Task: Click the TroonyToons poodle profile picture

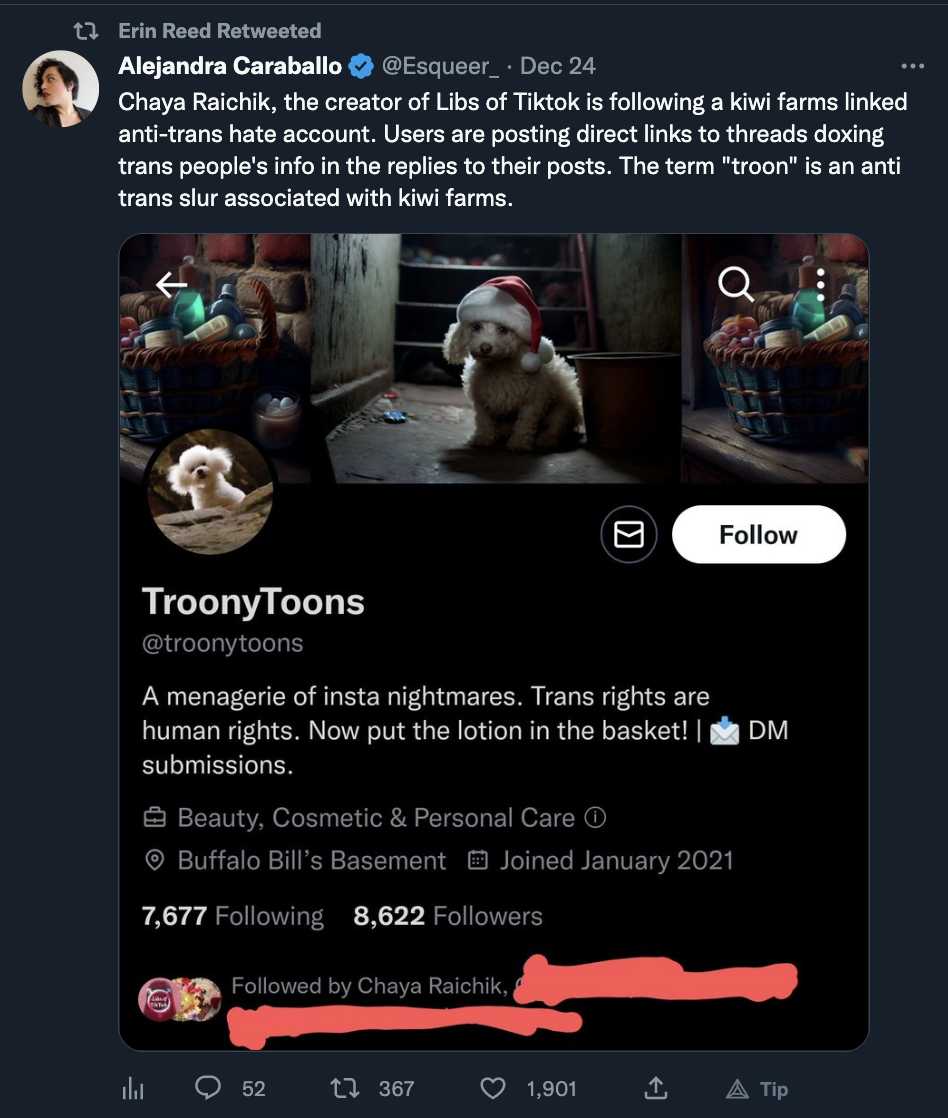Action: click(210, 492)
